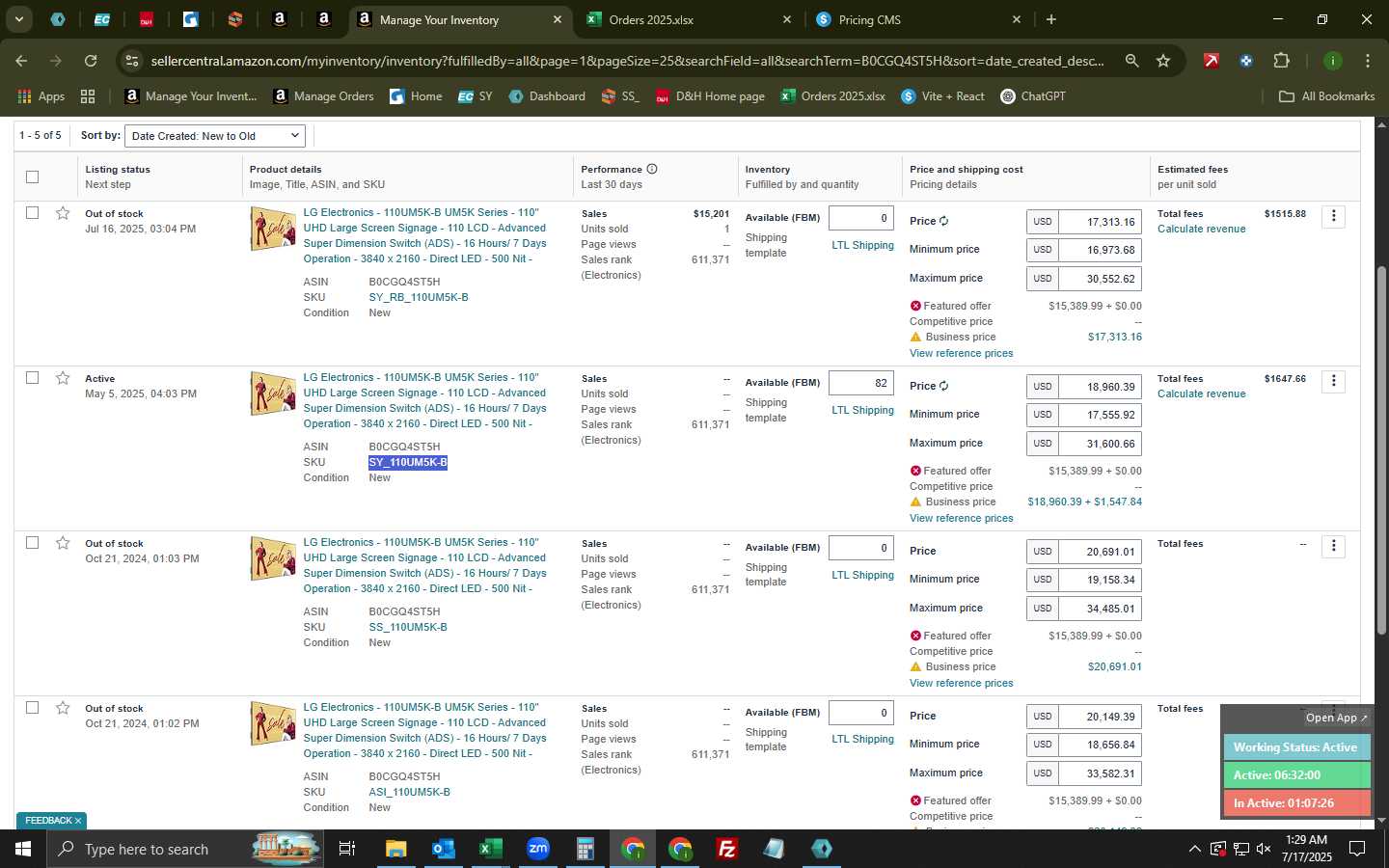Click price sync icon for SY_RB_110UM5K-B row
Viewport: 1389px width, 868px height.
tap(943, 221)
